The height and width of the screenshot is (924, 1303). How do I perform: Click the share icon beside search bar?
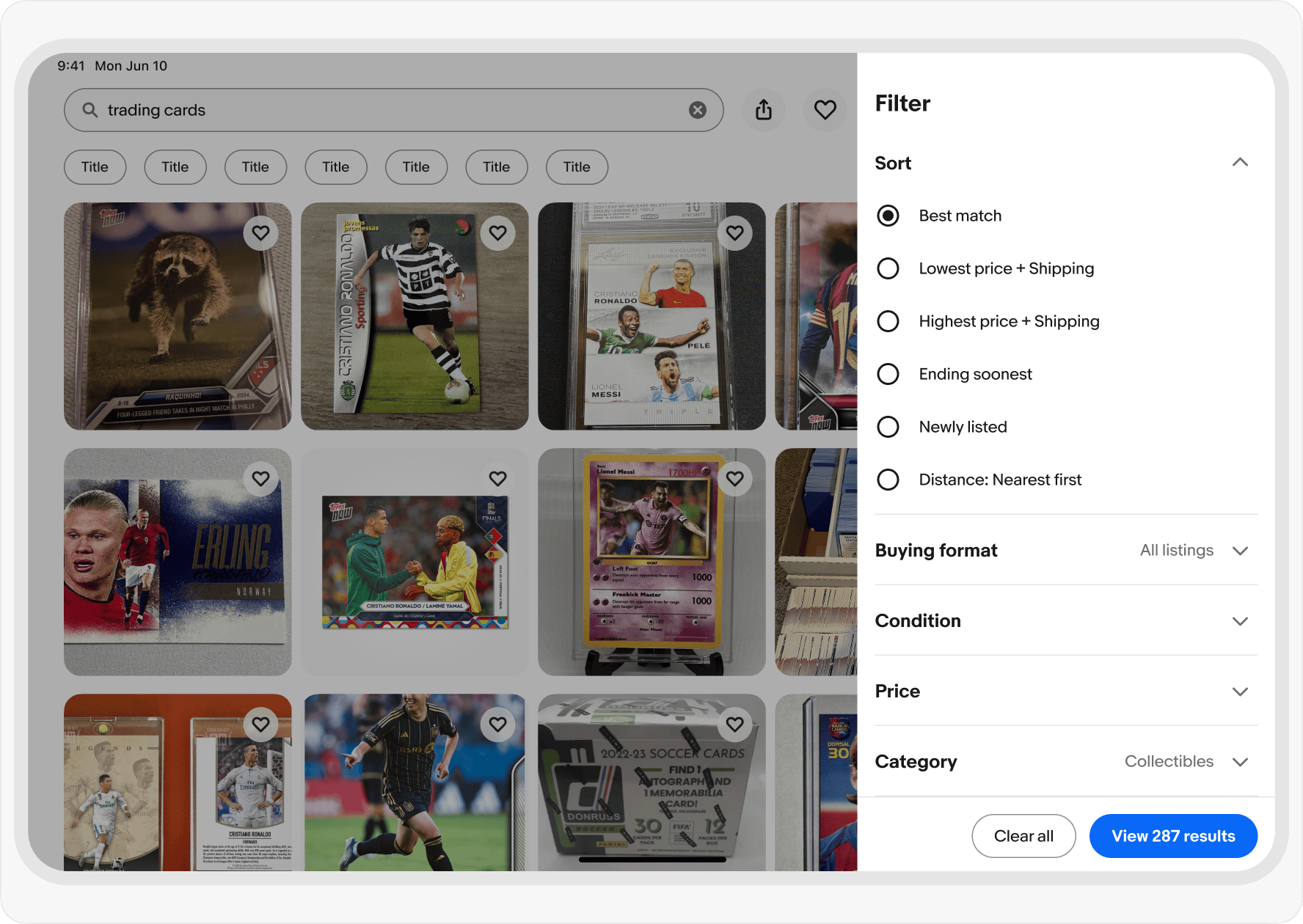coord(764,110)
